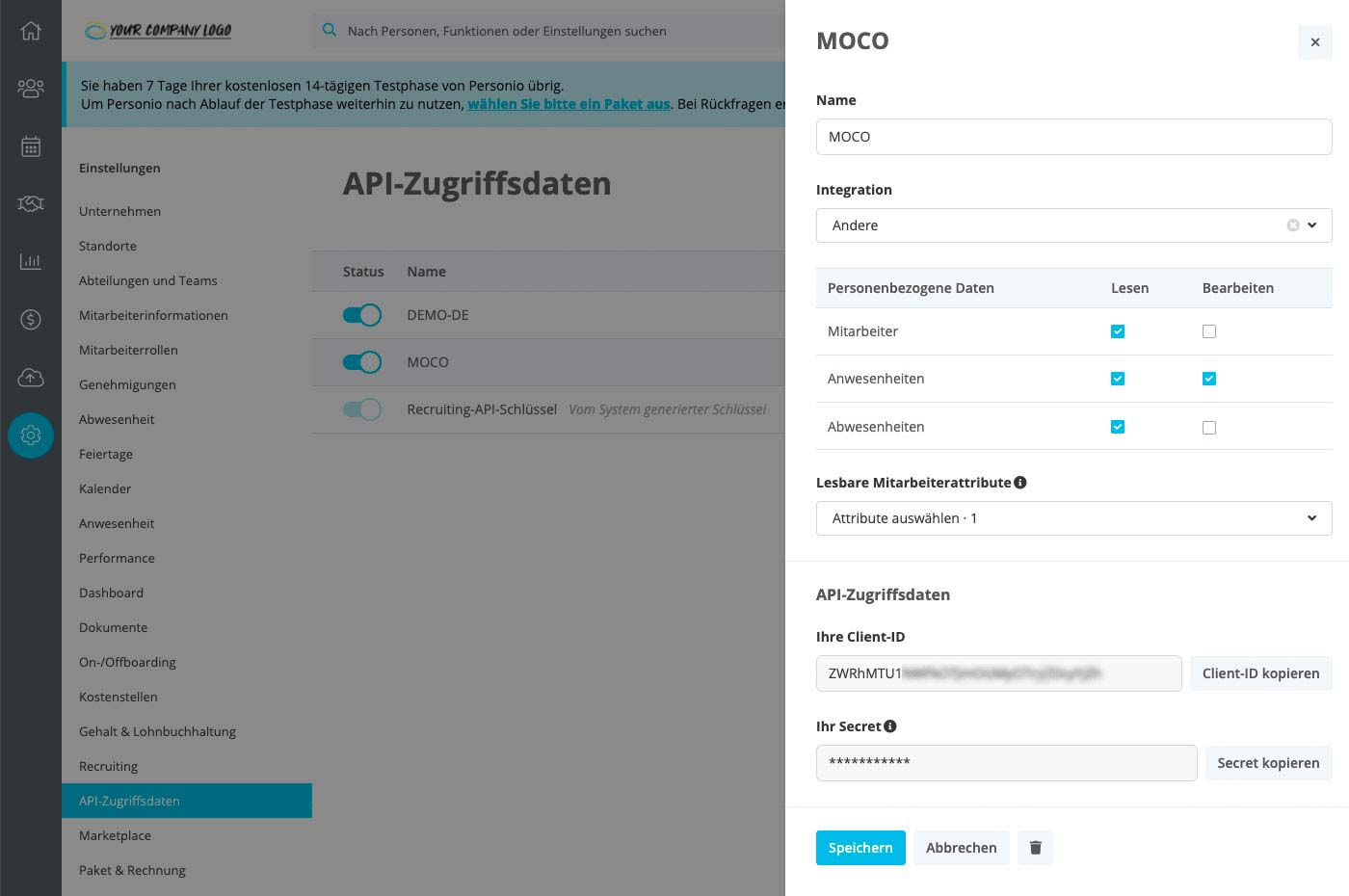Viewport: 1349px width, 896px height.
Task: Delete MOCO credentials with trash icon
Action: pyautogui.click(x=1036, y=848)
